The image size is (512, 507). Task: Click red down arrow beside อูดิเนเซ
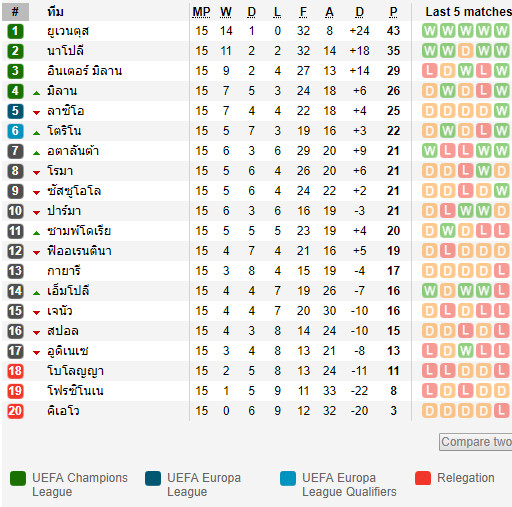[37, 353]
